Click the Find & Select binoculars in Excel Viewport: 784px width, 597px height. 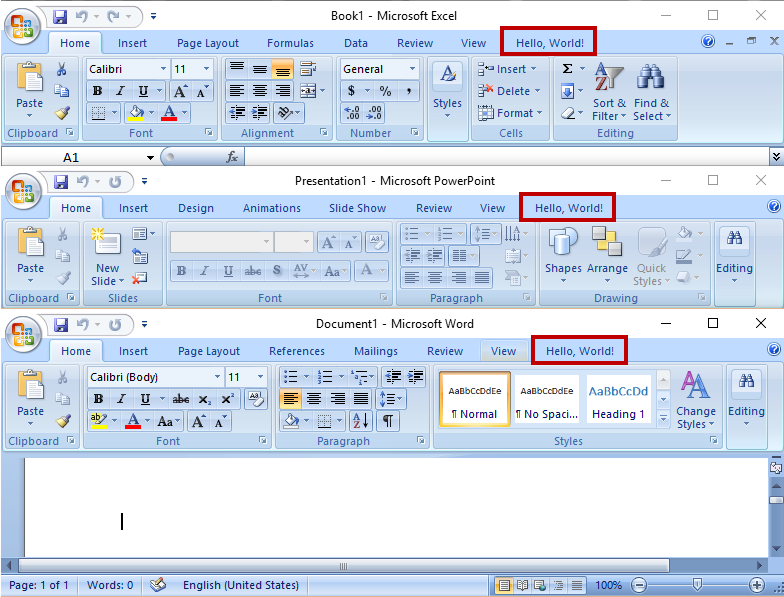(652, 92)
